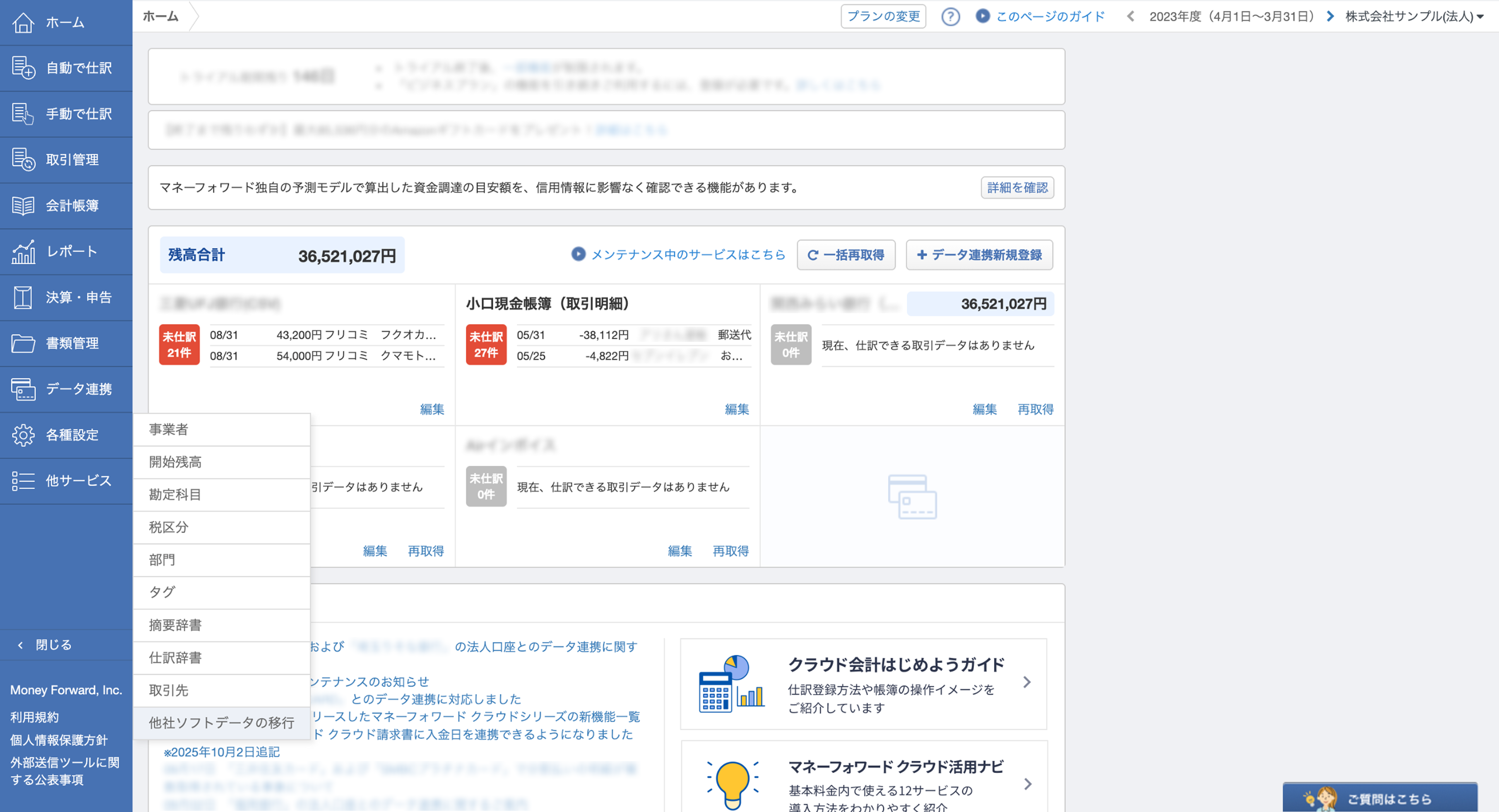Go to previous fiscal year arrow

(x=1131, y=16)
